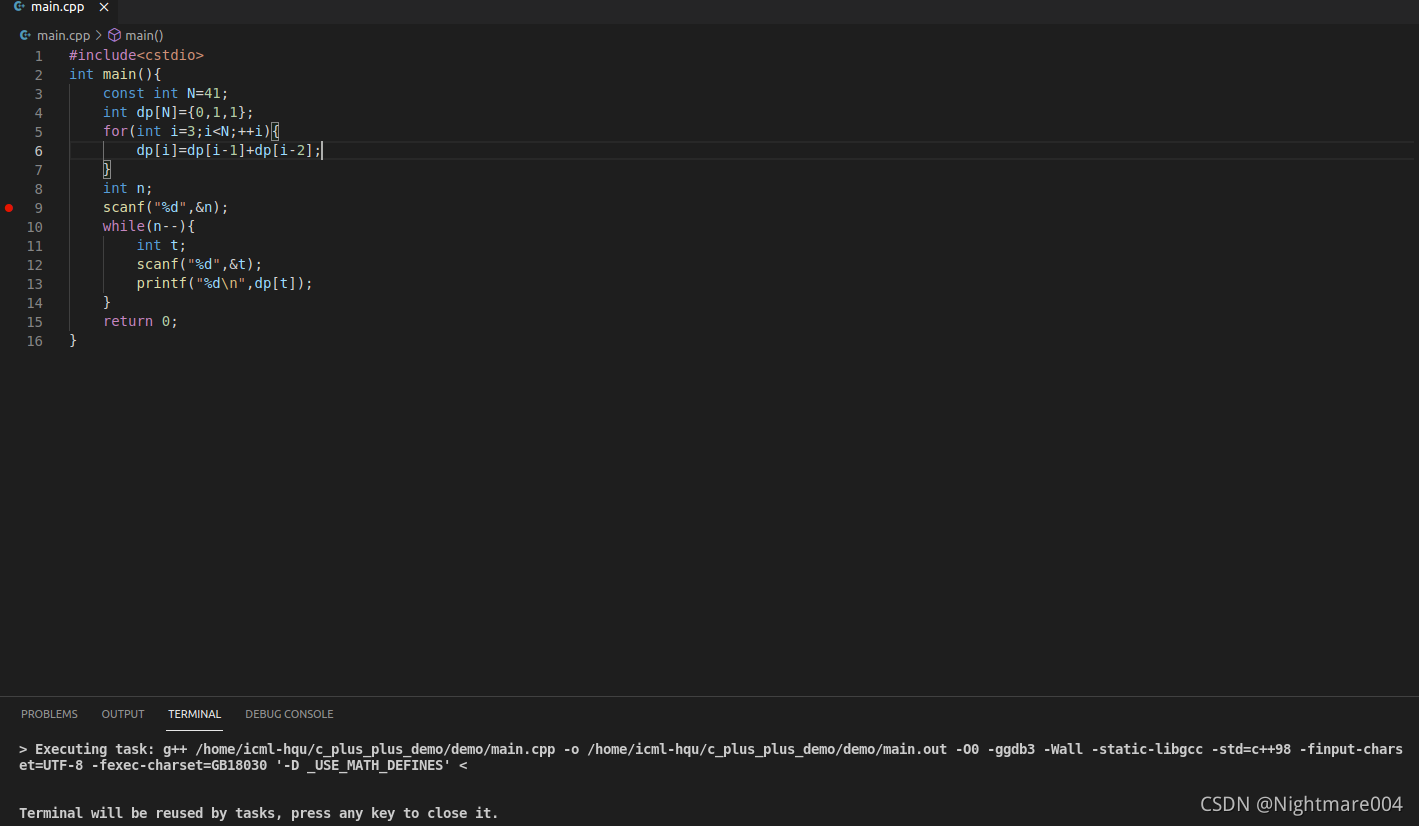This screenshot has height=826, width=1419.
Task: Click the 'int main(){' line
Action: click(x=115, y=74)
